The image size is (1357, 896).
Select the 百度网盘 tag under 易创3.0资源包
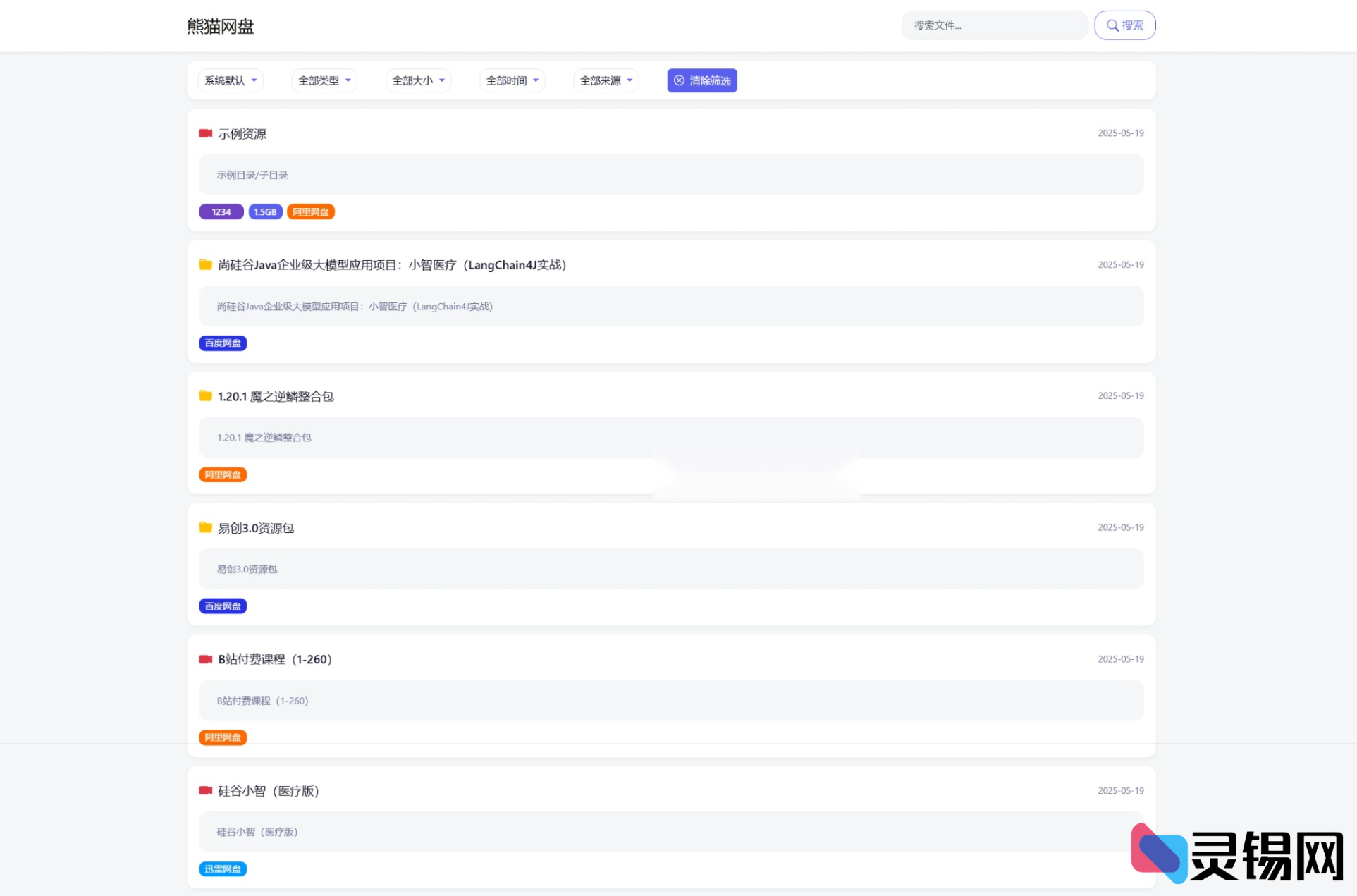pyautogui.click(x=223, y=606)
